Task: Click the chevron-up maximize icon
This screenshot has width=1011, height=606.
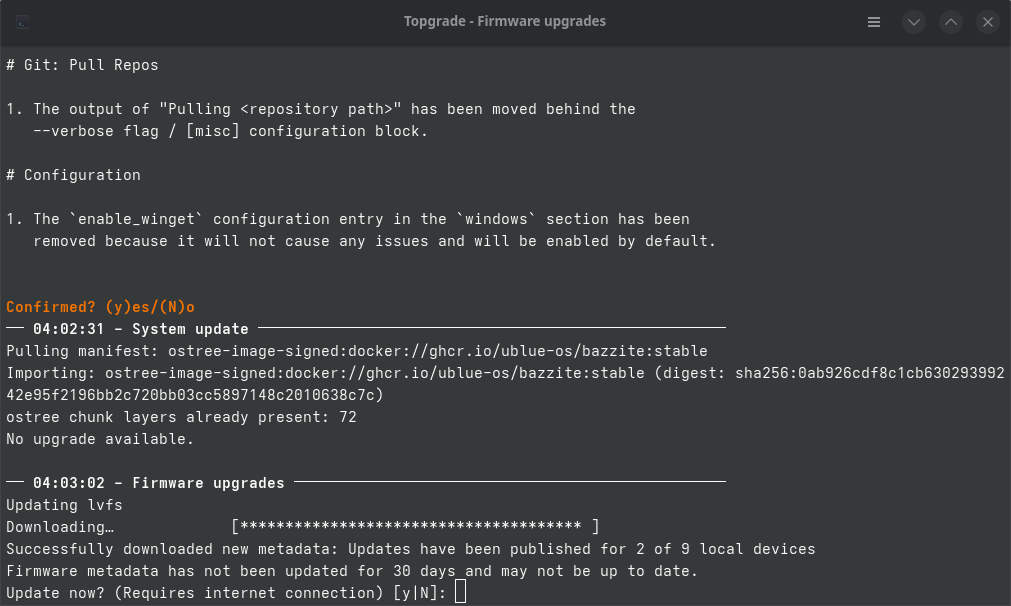Action: tap(950, 21)
